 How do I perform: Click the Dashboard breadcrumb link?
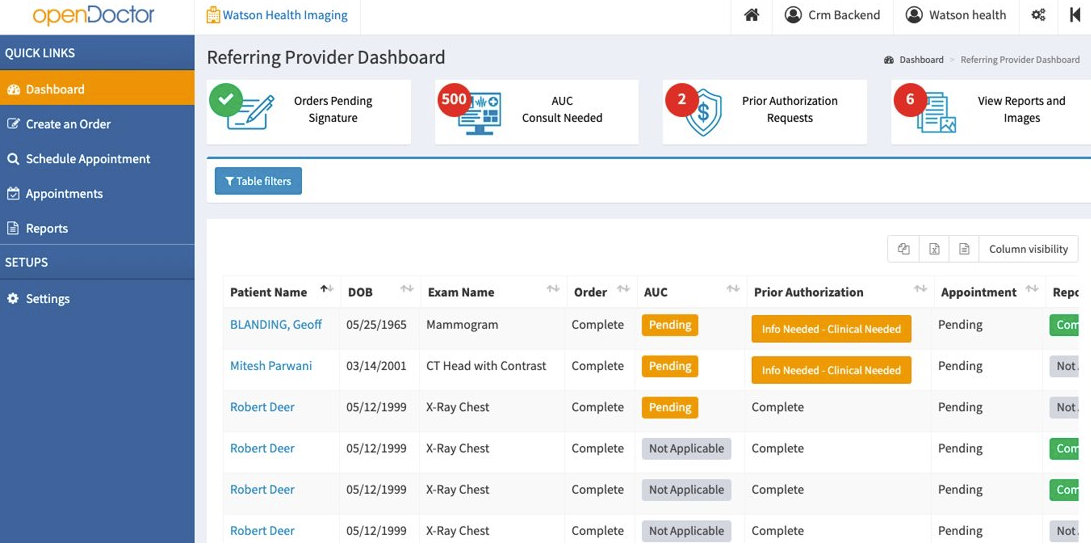[921, 60]
